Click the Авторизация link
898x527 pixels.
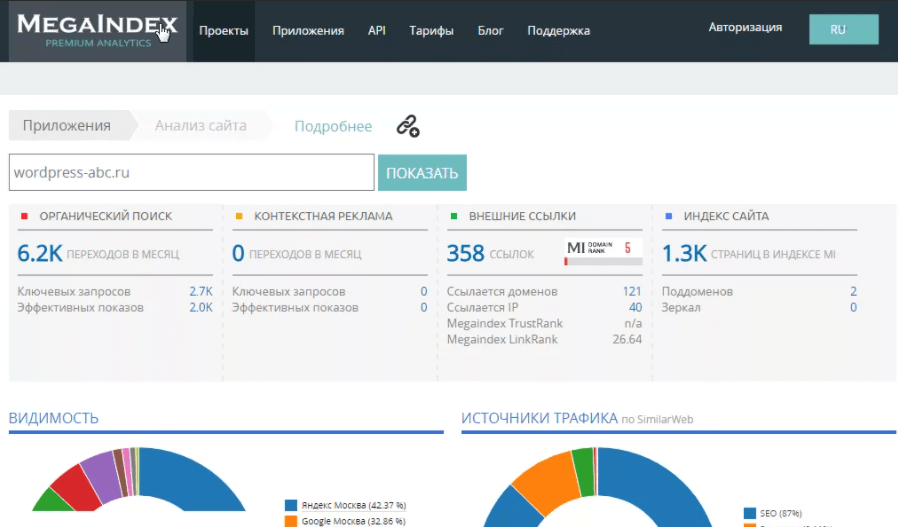point(745,27)
